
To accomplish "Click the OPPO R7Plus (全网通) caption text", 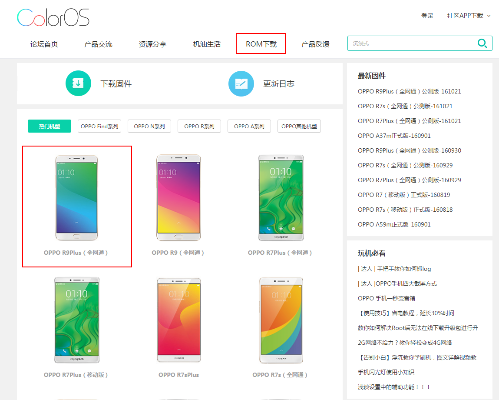I will pos(280,253).
